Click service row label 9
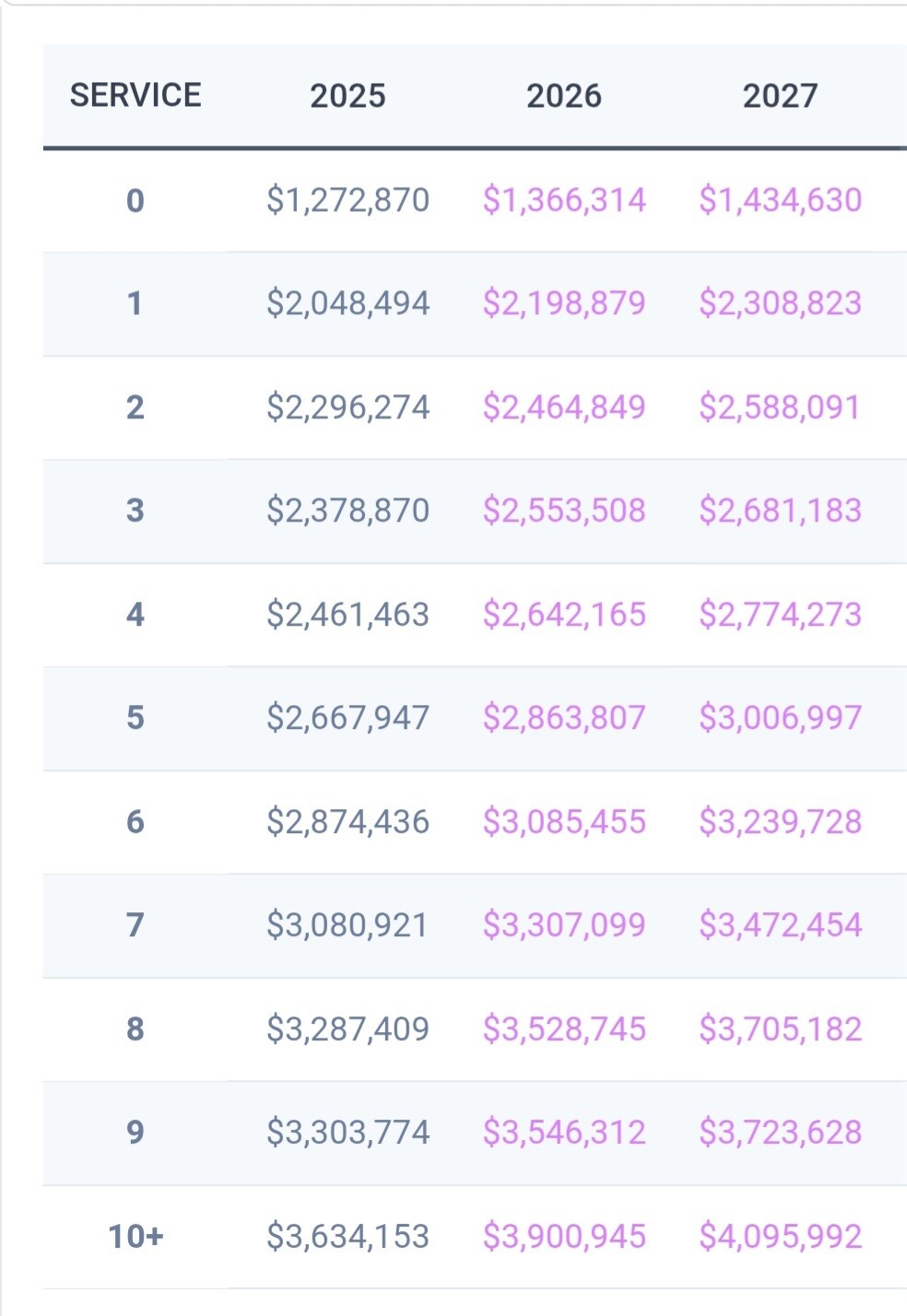The width and height of the screenshot is (907, 1316). point(135,1133)
